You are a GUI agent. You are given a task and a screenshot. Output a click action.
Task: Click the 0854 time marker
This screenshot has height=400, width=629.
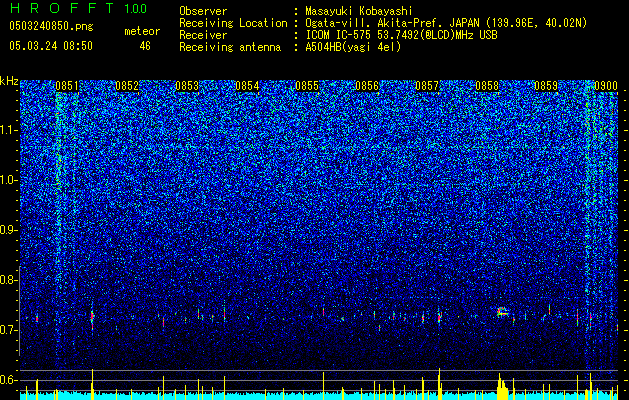click(247, 86)
